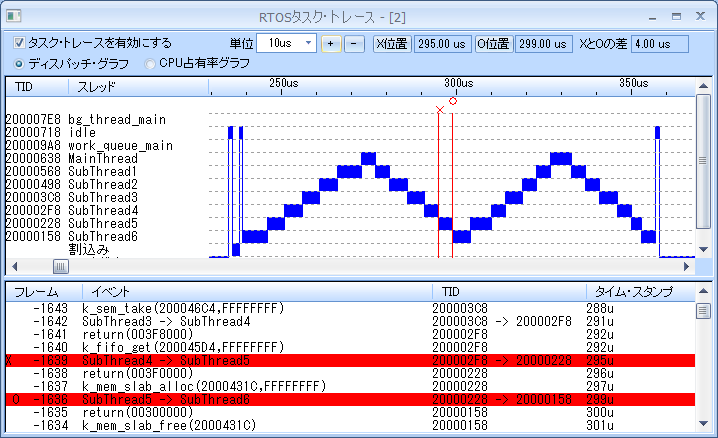Click graph horizontal scrollbar right arrow
This screenshot has width=718, height=438.
click(x=687, y=267)
